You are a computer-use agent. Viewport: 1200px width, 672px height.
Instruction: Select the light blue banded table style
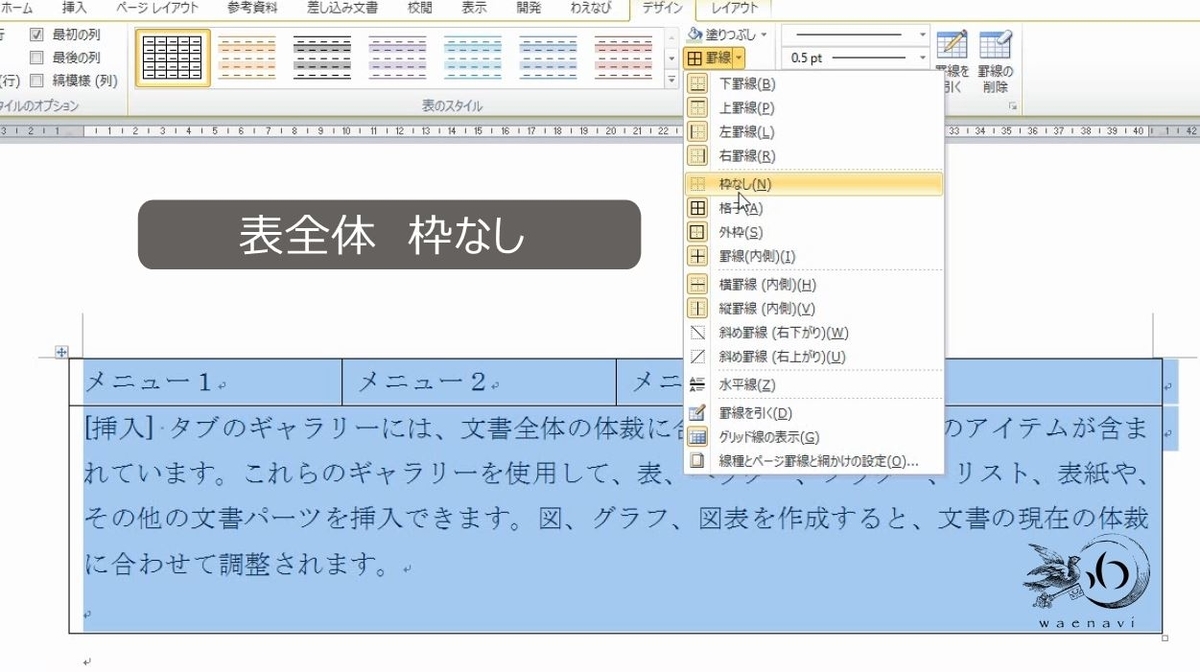click(x=474, y=57)
